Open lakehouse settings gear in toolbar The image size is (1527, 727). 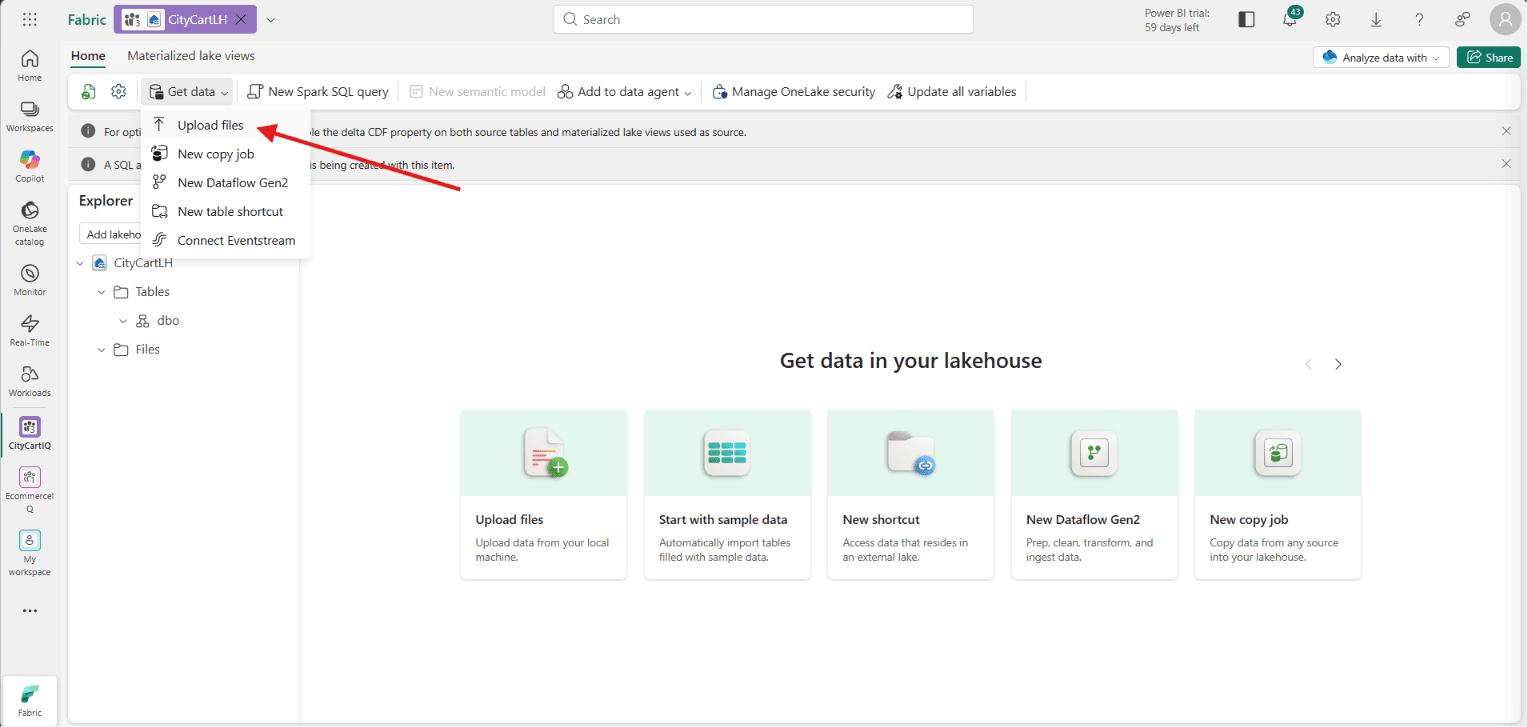(118, 92)
